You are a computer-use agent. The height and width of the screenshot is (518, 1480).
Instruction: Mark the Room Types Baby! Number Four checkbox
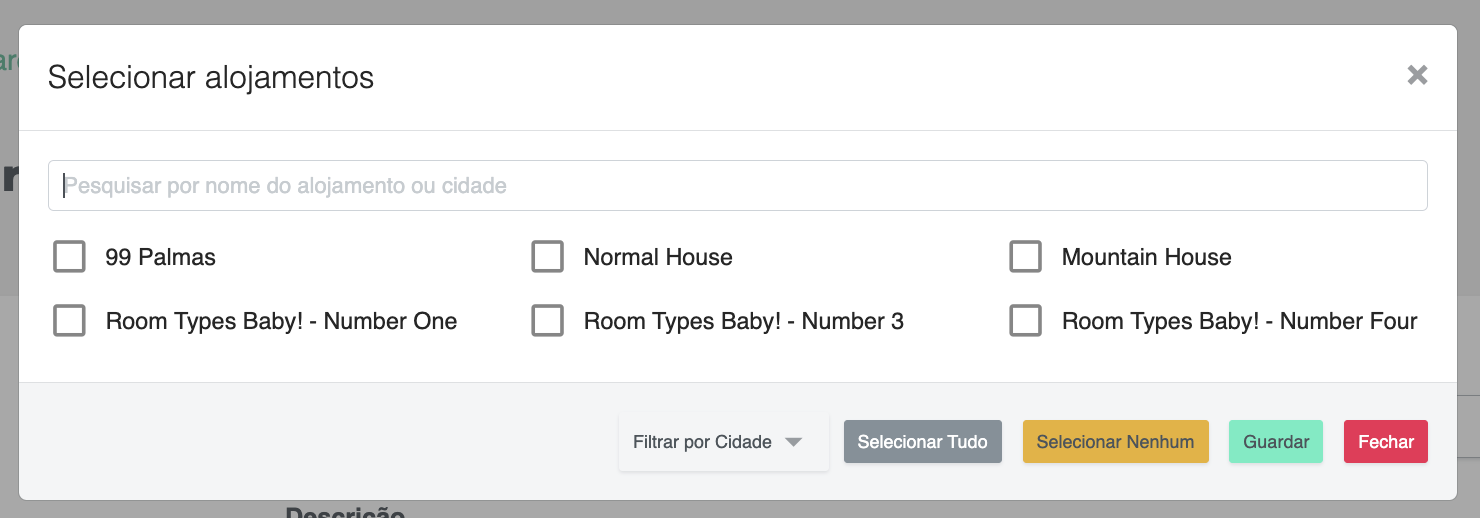click(x=1025, y=321)
